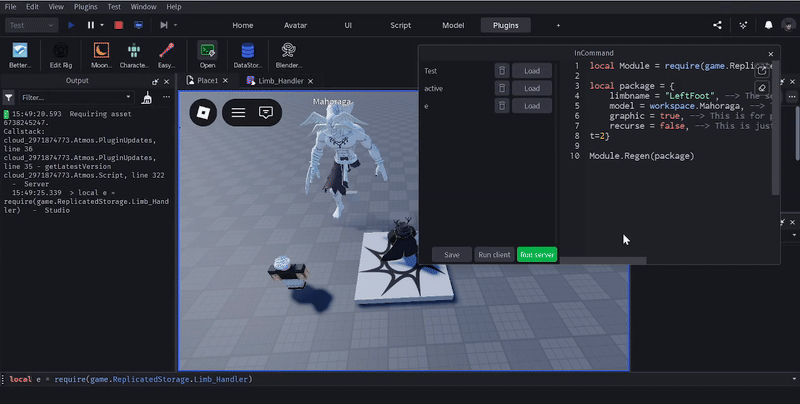Load the saved 'e' command
The width and height of the screenshot is (800, 404).
click(x=532, y=106)
